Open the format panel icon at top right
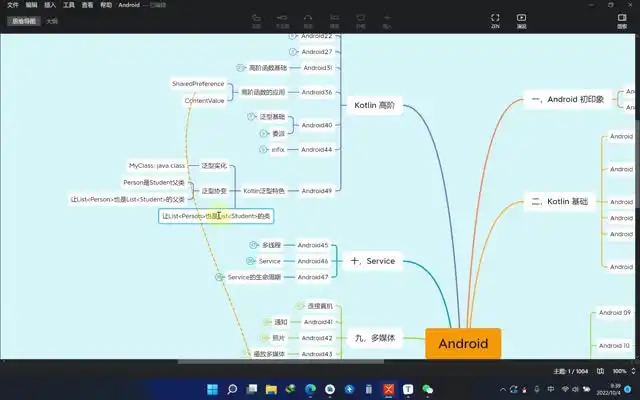 pyautogui.click(x=622, y=19)
